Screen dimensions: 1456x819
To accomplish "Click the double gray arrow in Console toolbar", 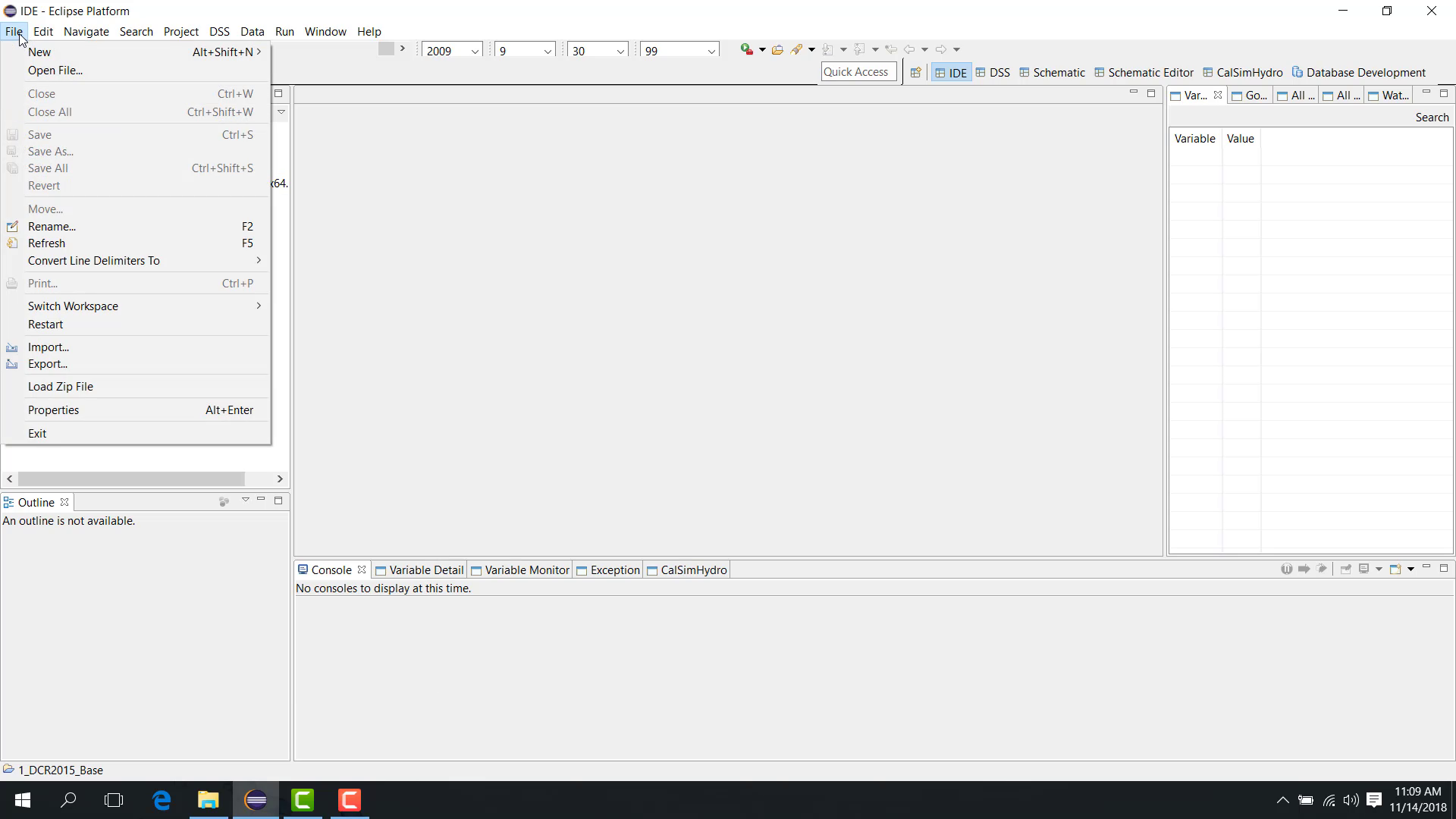I will (1323, 569).
